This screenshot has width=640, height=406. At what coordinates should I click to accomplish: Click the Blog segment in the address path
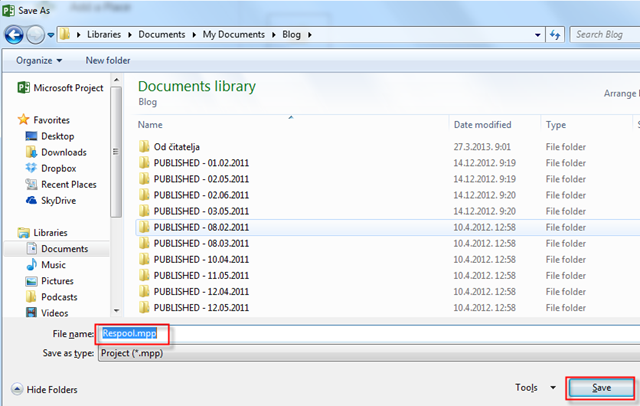click(292, 35)
